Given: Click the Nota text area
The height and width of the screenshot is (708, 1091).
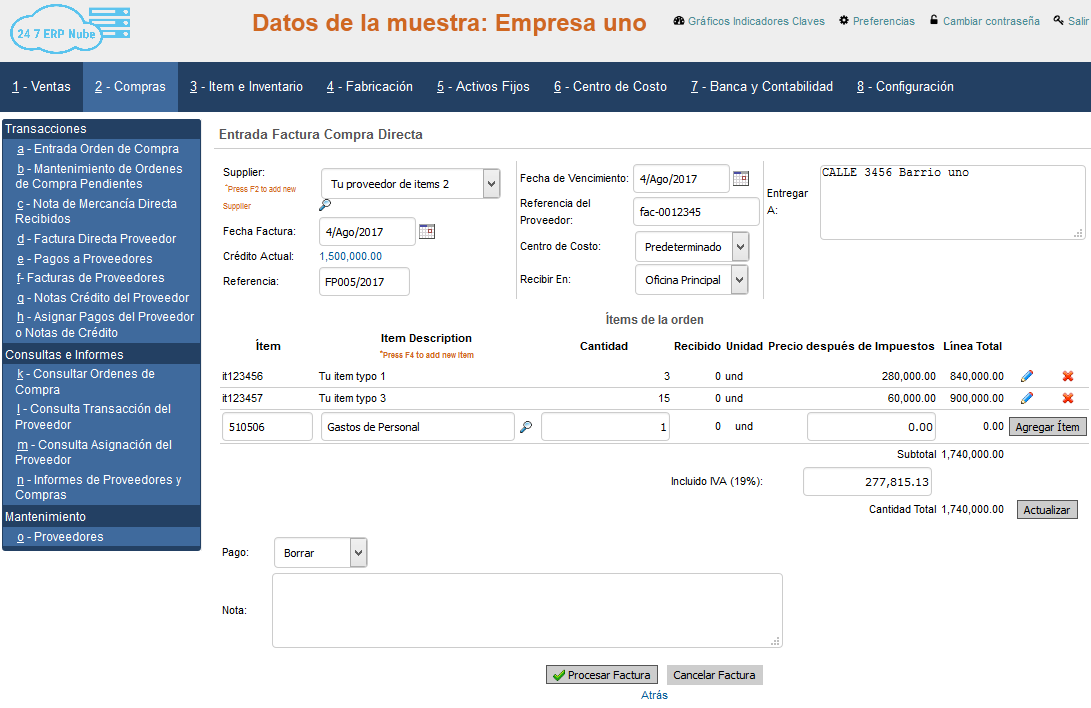Looking at the screenshot, I should [527, 610].
